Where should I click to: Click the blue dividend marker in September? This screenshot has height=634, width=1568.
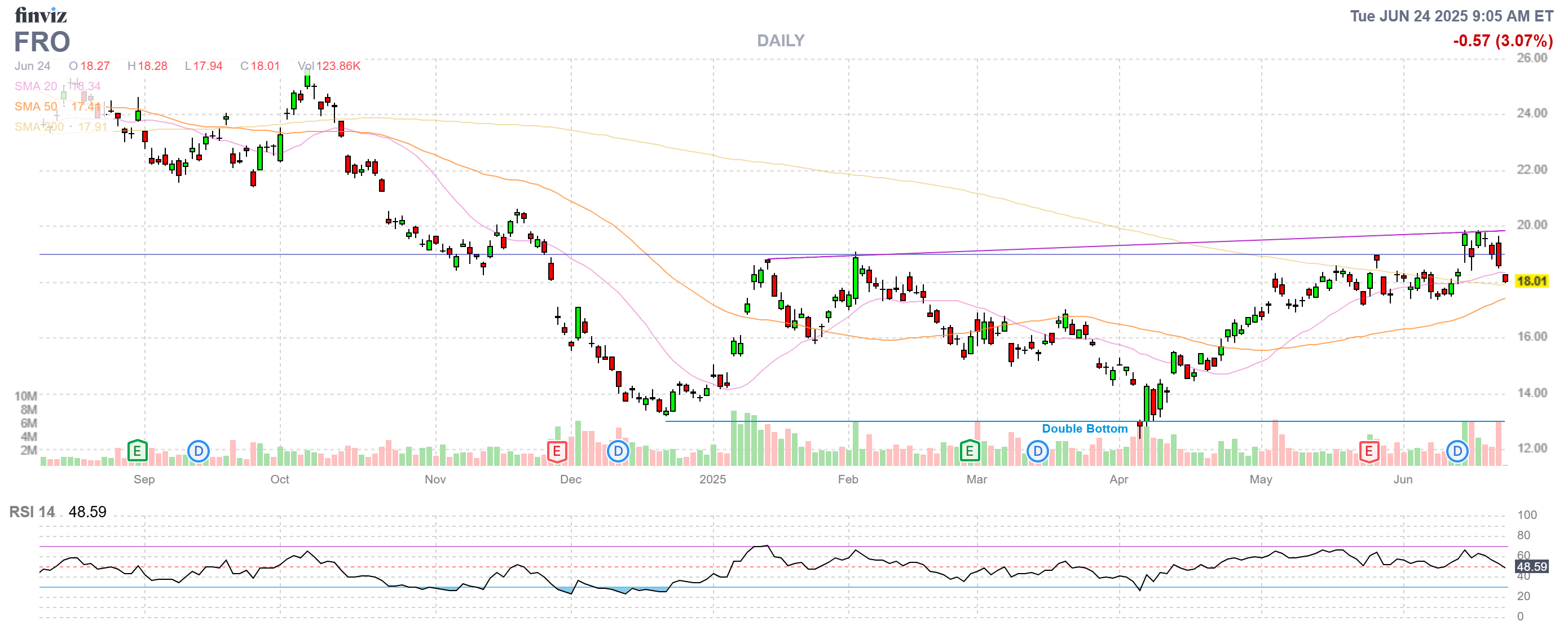pyautogui.click(x=198, y=451)
